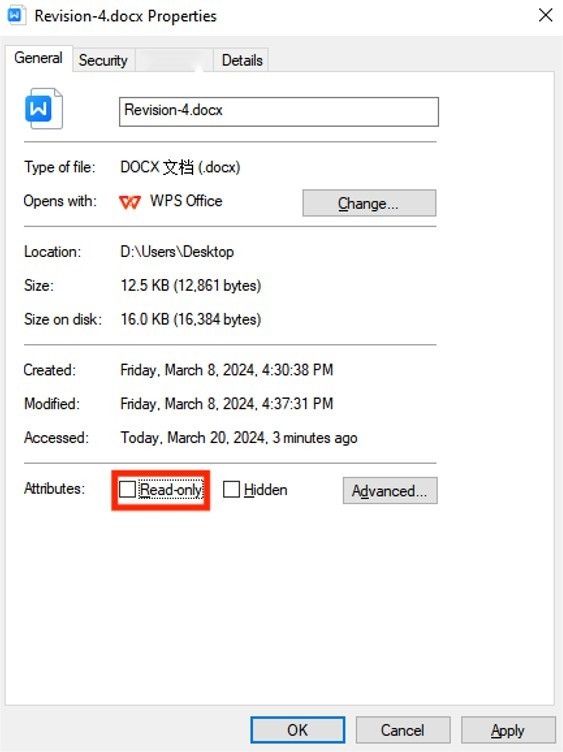The height and width of the screenshot is (752, 563).
Task: Click the file name field Revision-4.docx
Action: [279, 111]
